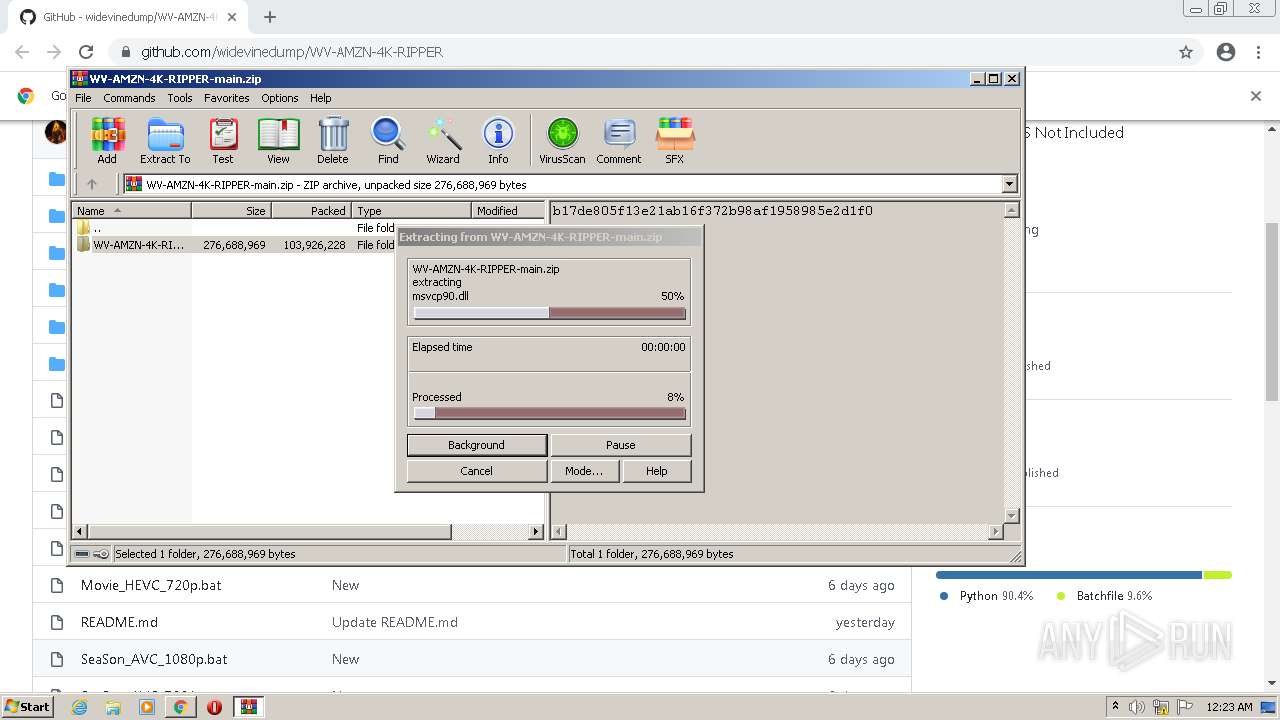Open the address path dropdown in WinRAR

pos(1009,184)
